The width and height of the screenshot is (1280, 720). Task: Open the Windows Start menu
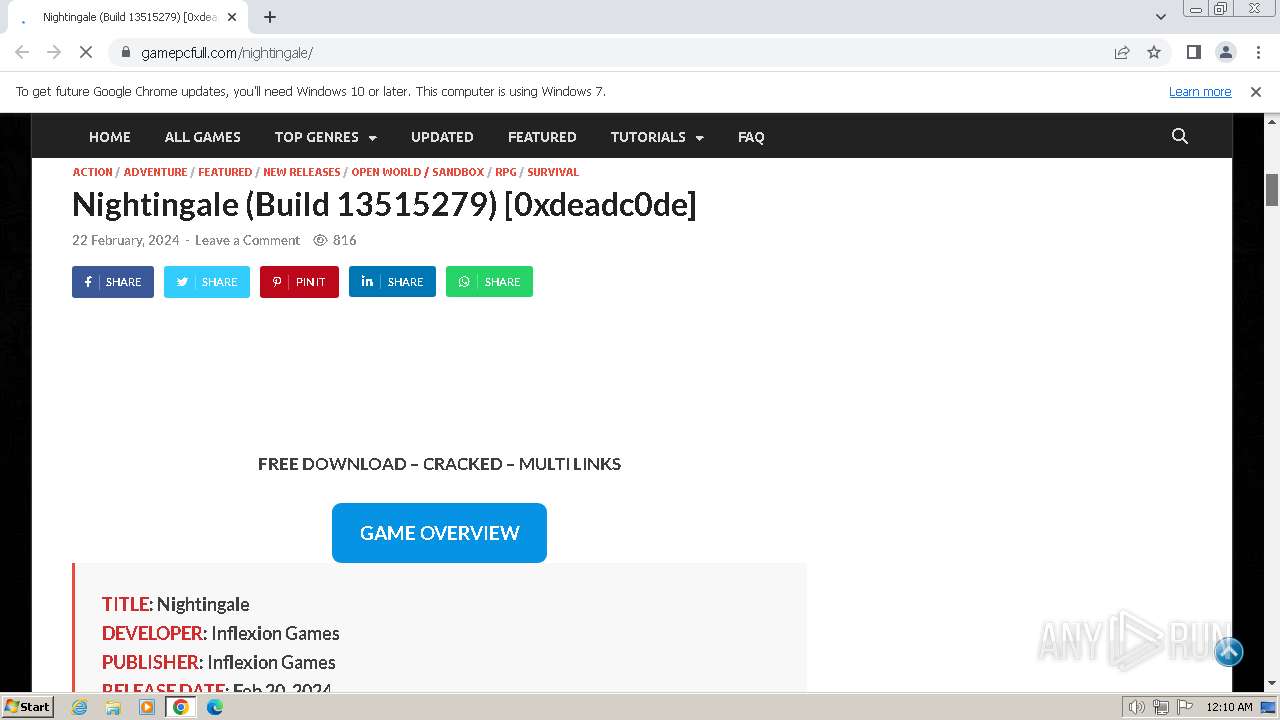pyautogui.click(x=28, y=707)
